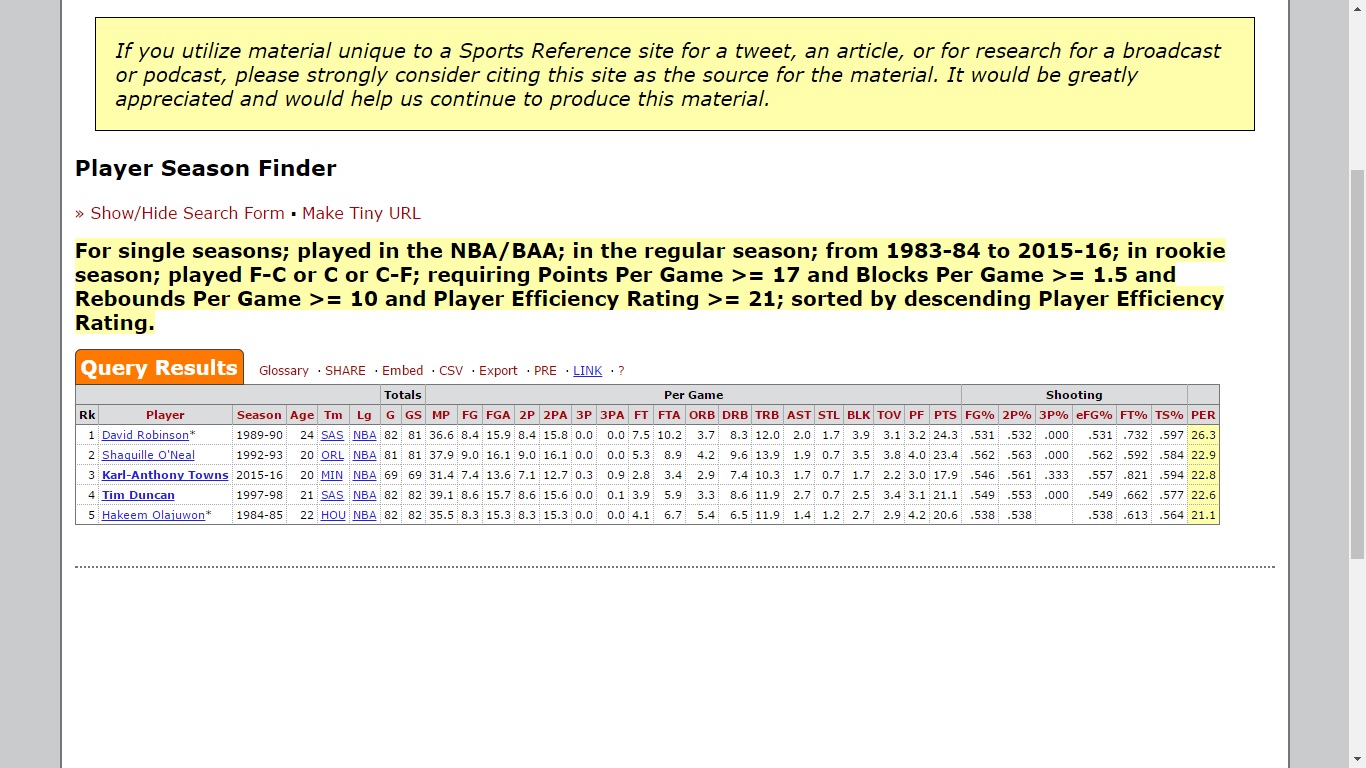Sort table by 3P% column header
The image size is (1366, 768).
1054,415
